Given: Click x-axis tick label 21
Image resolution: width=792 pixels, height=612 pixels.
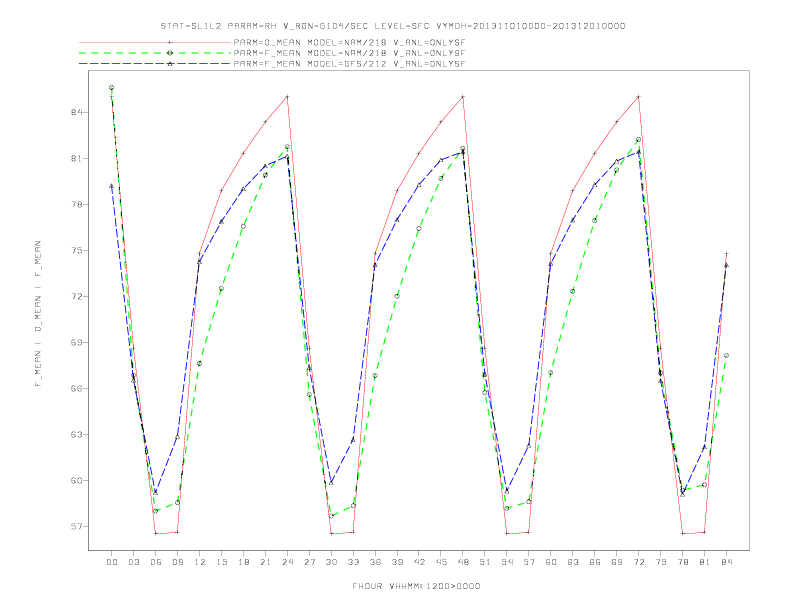Looking at the screenshot, I should tap(265, 562).
